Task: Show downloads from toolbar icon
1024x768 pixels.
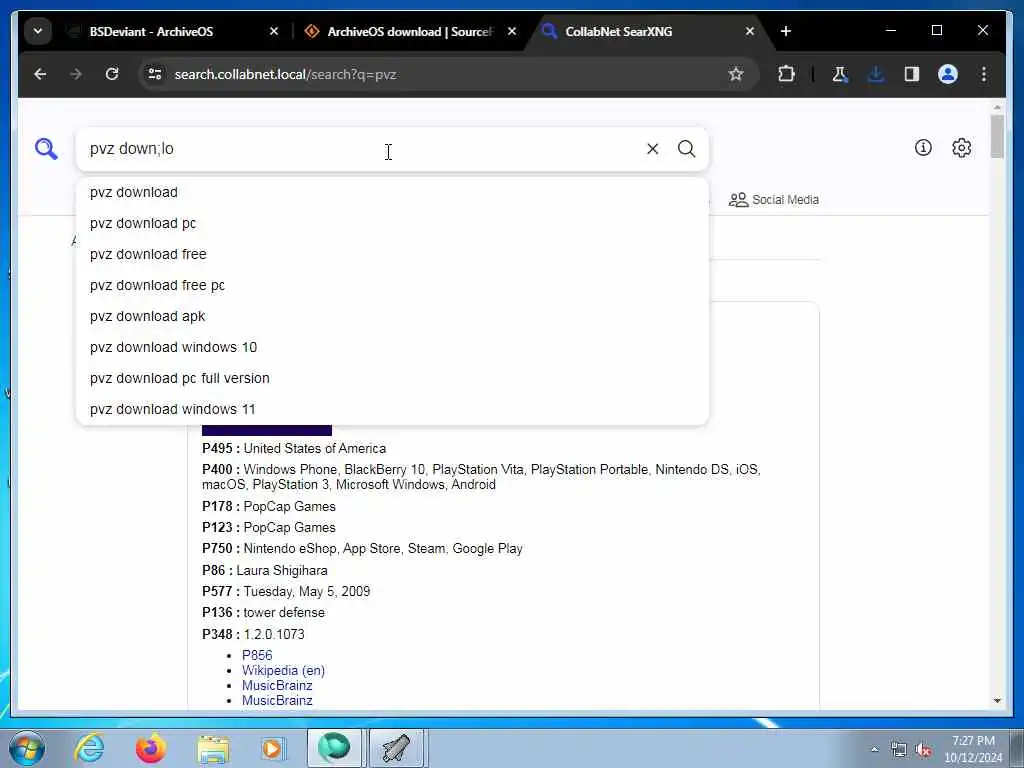Action: point(876,74)
